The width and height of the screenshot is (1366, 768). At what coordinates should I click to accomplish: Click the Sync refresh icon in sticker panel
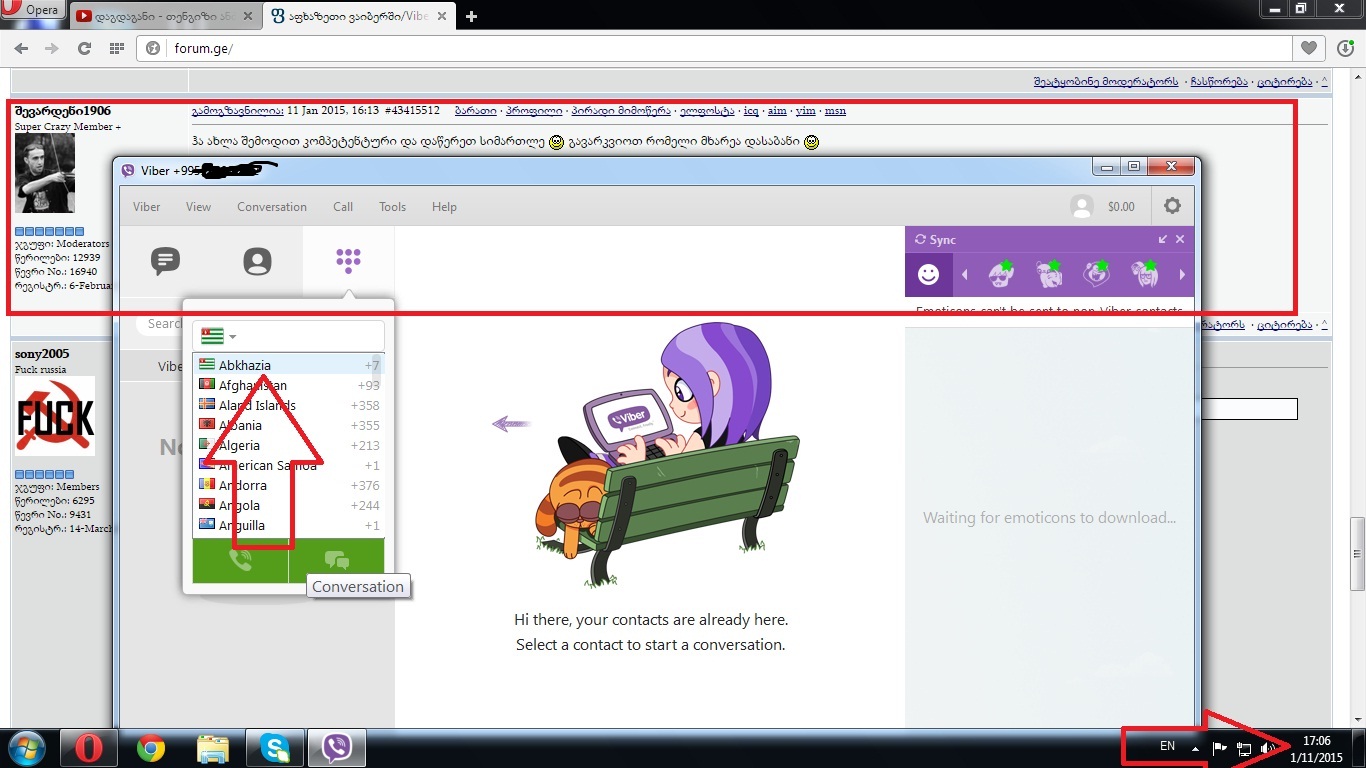[x=920, y=240]
